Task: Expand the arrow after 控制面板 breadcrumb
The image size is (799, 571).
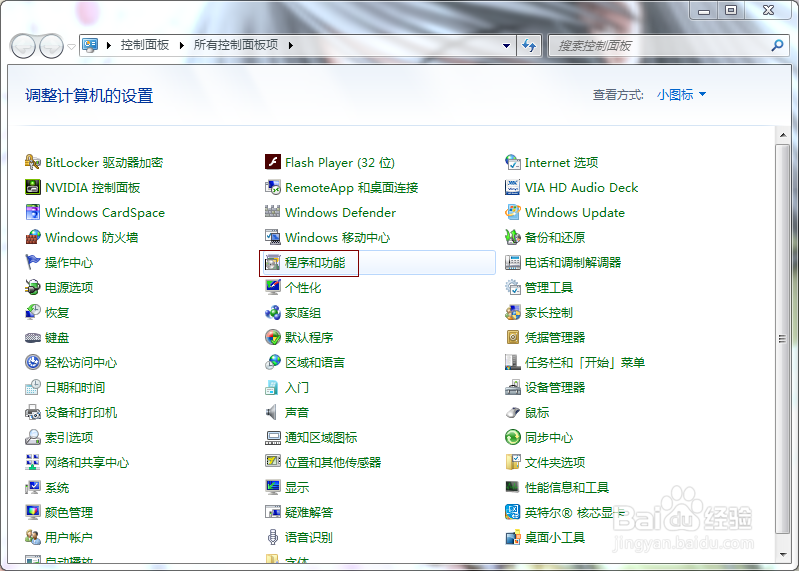Action: coord(181,45)
